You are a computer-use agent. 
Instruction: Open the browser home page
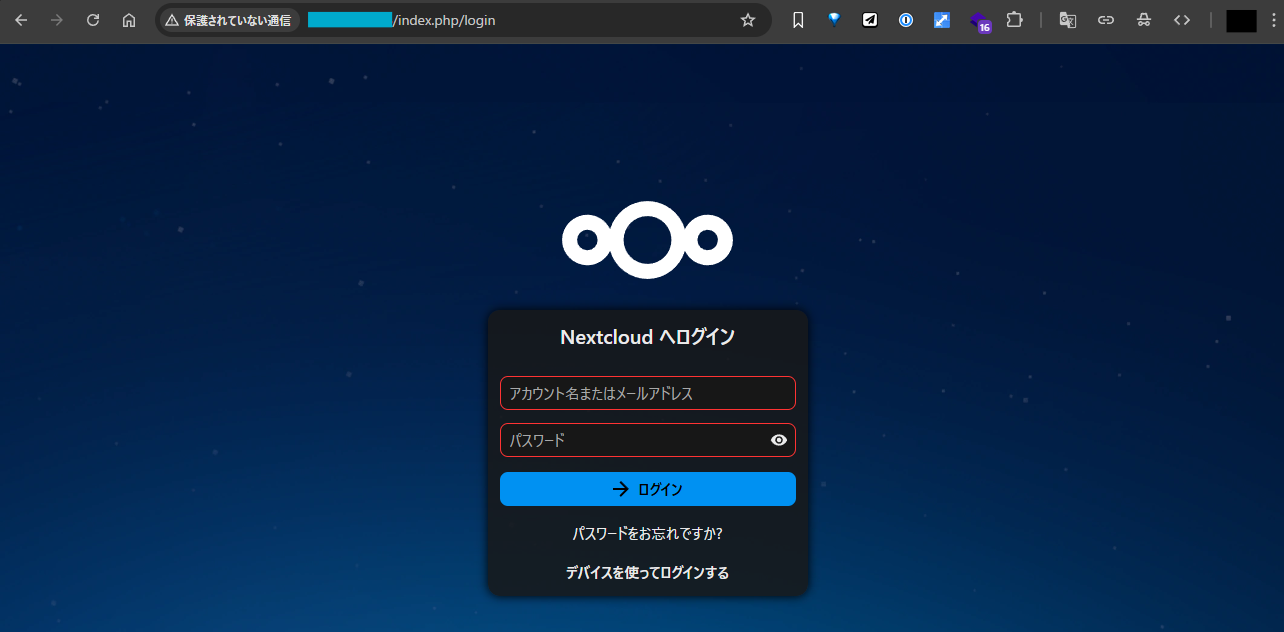pyautogui.click(x=129, y=20)
